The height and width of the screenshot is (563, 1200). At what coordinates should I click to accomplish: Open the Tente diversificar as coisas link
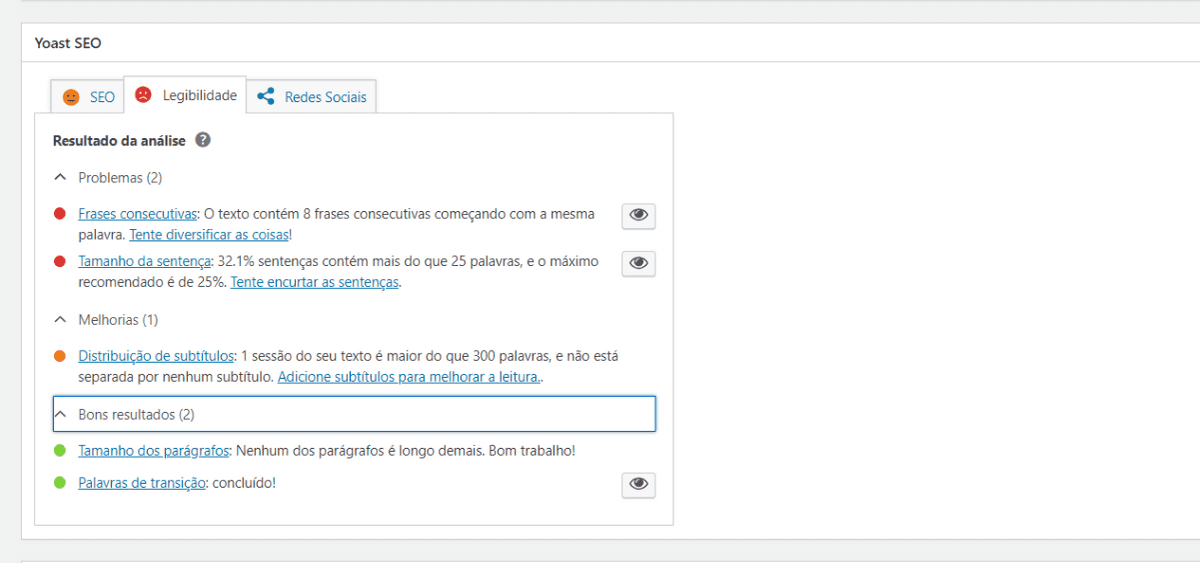pyautogui.click(x=209, y=234)
